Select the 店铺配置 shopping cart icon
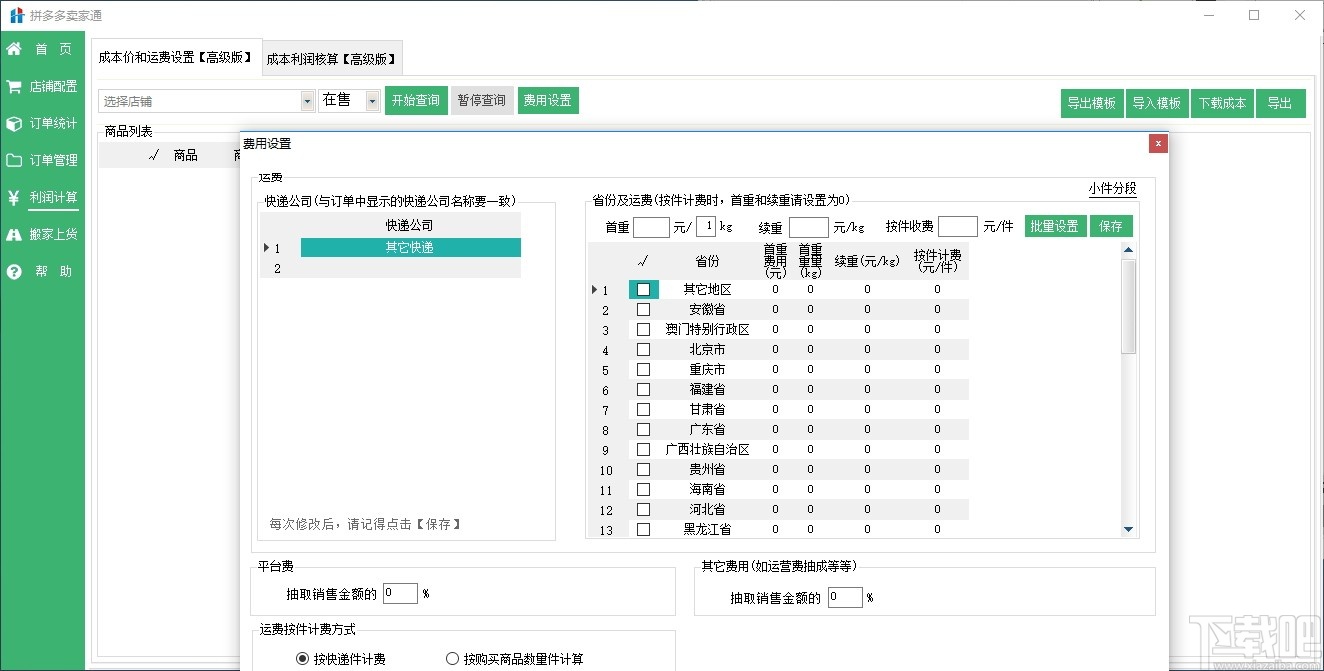Viewport: 1324px width, 671px height. (14, 86)
